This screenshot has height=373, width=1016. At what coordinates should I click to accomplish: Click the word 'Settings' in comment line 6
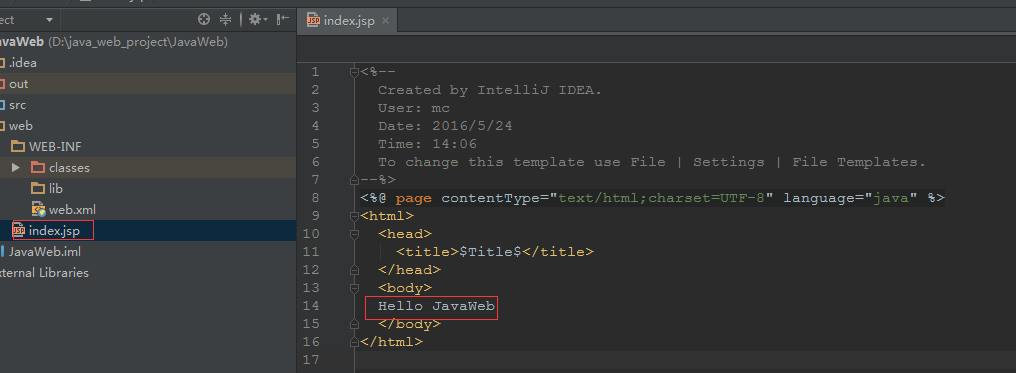pyautogui.click(x=728, y=162)
